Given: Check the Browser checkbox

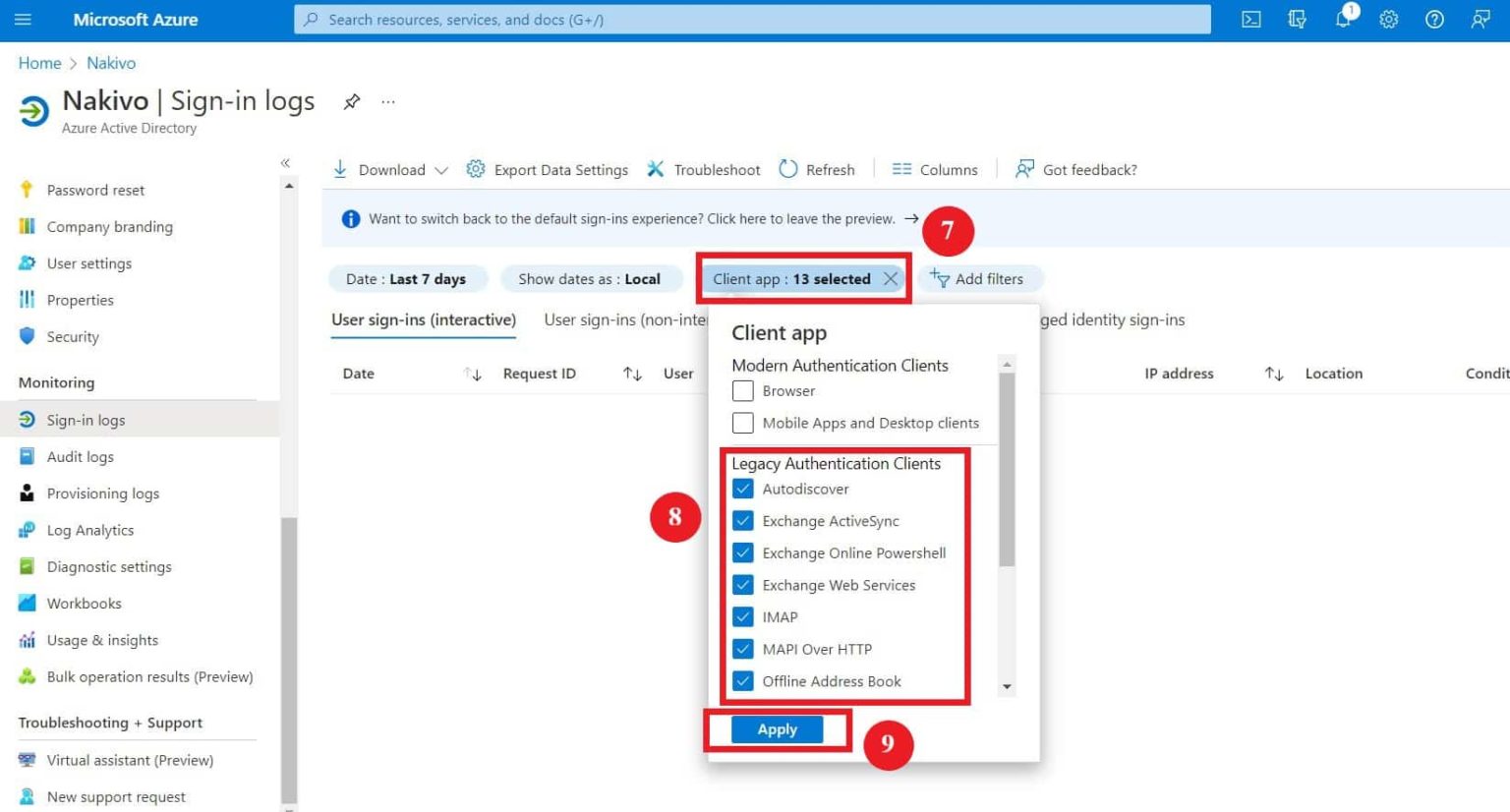Looking at the screenshot, I should pos(743,390).
